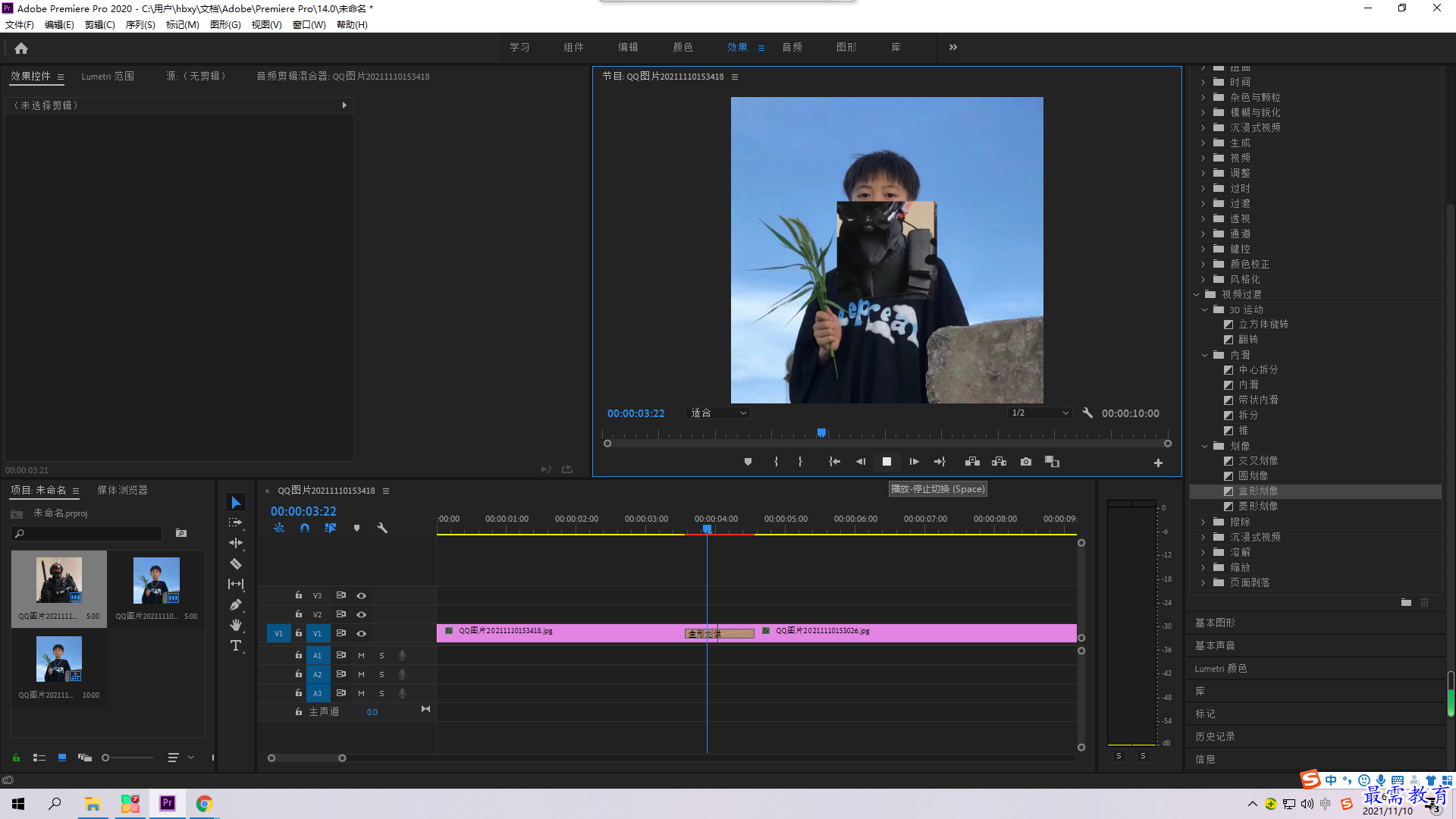Select 交叉划像 transition

point(1258,461)
